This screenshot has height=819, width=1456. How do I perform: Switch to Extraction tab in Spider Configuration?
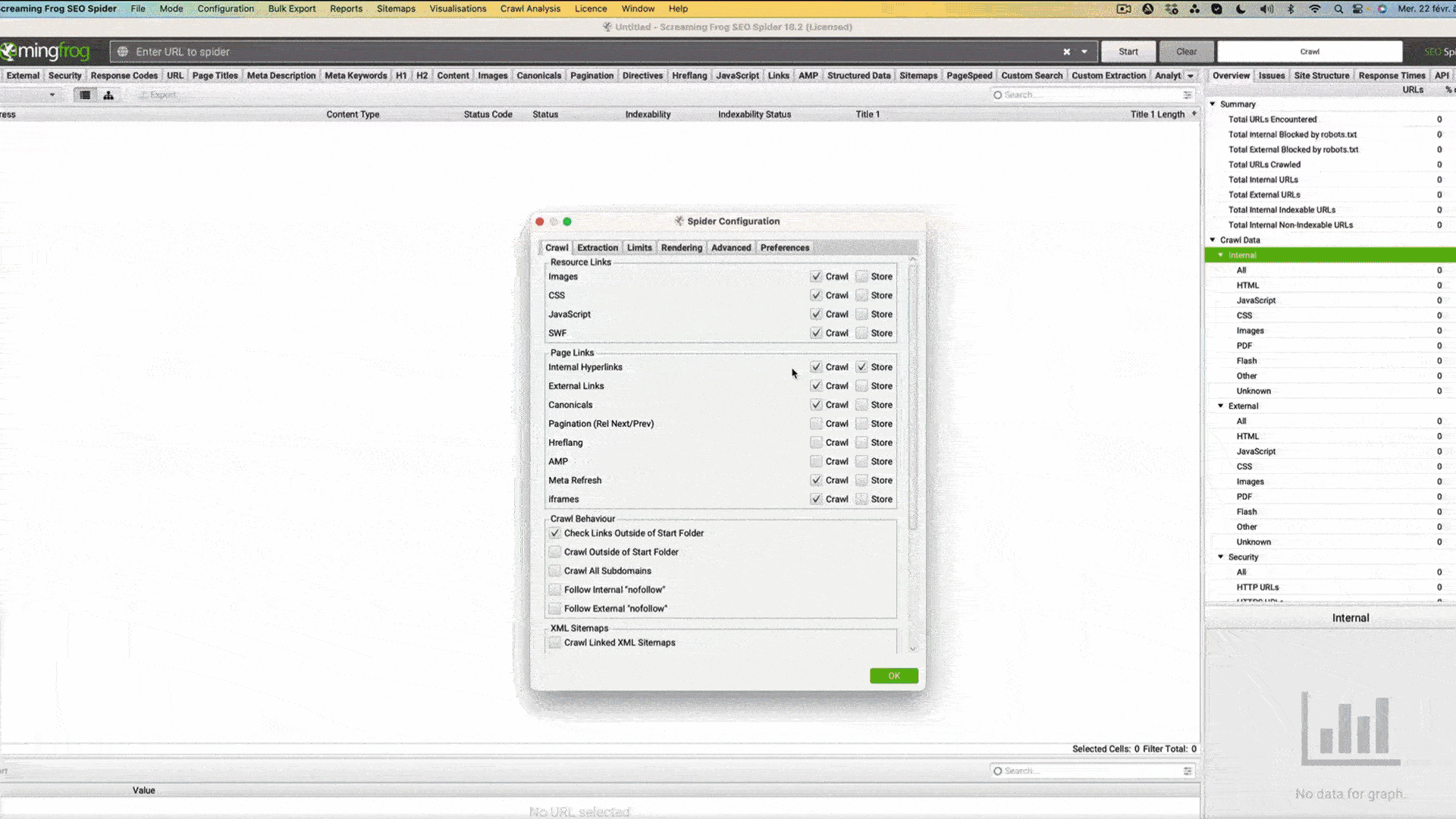coord(598,248)
